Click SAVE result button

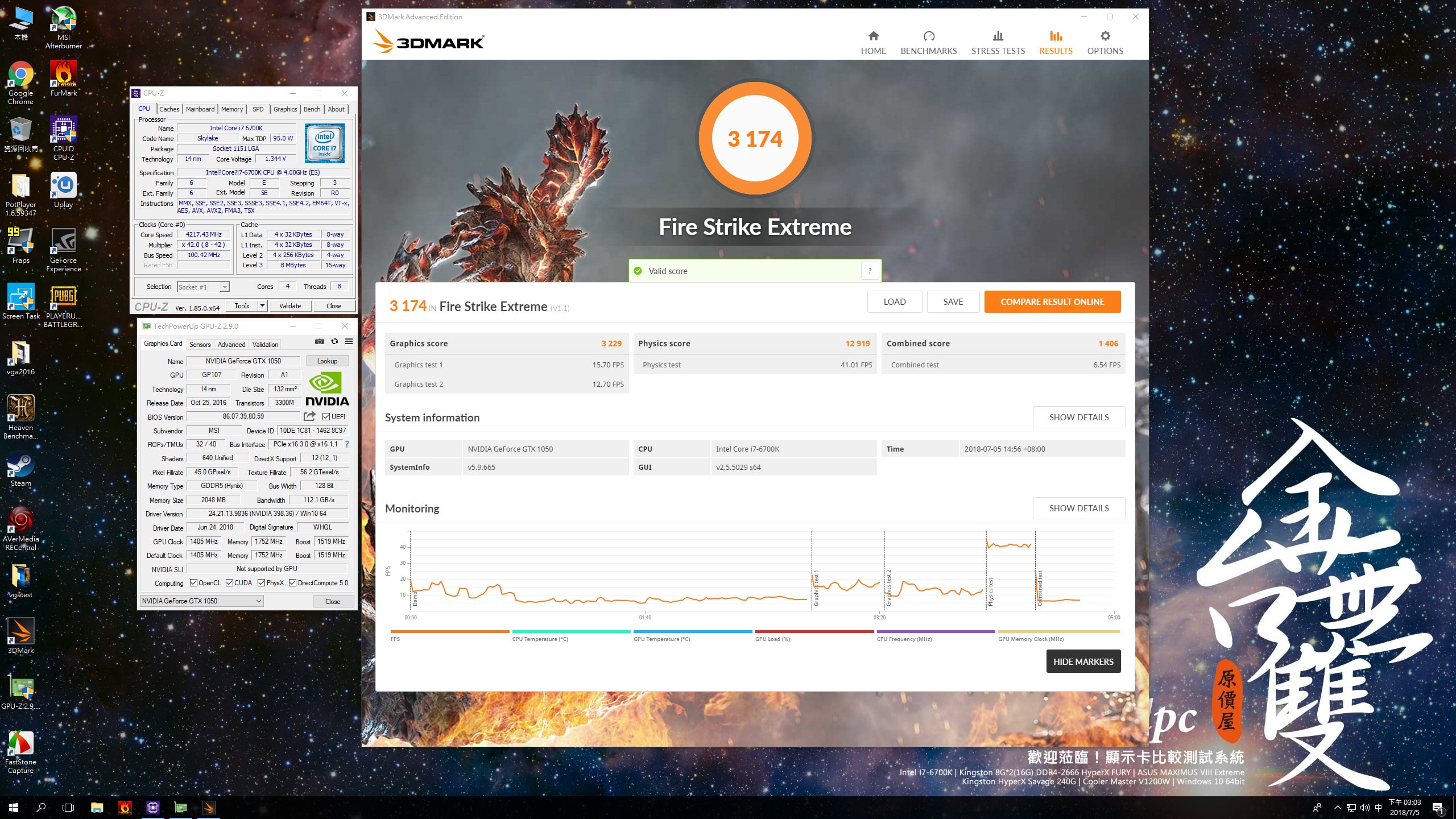click(x=953, y=302)
